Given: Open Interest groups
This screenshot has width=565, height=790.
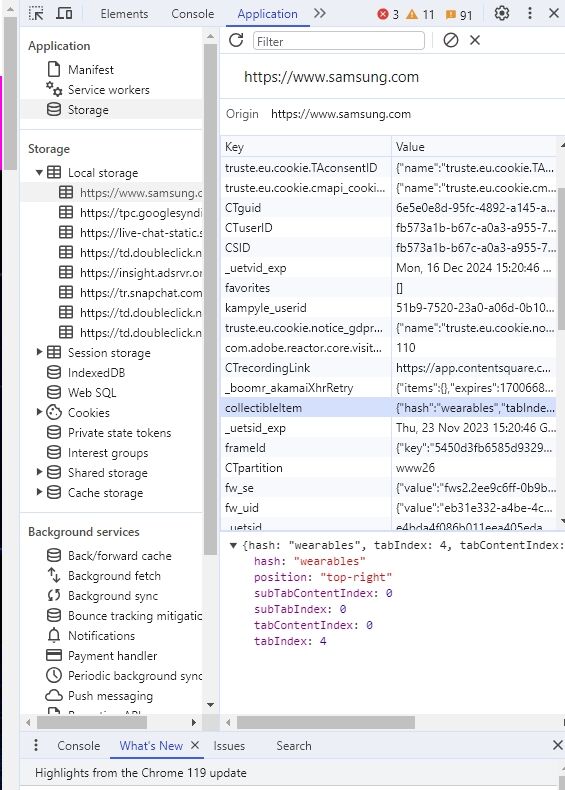Looking at the screenshot, I should click(x=108, y=453).
